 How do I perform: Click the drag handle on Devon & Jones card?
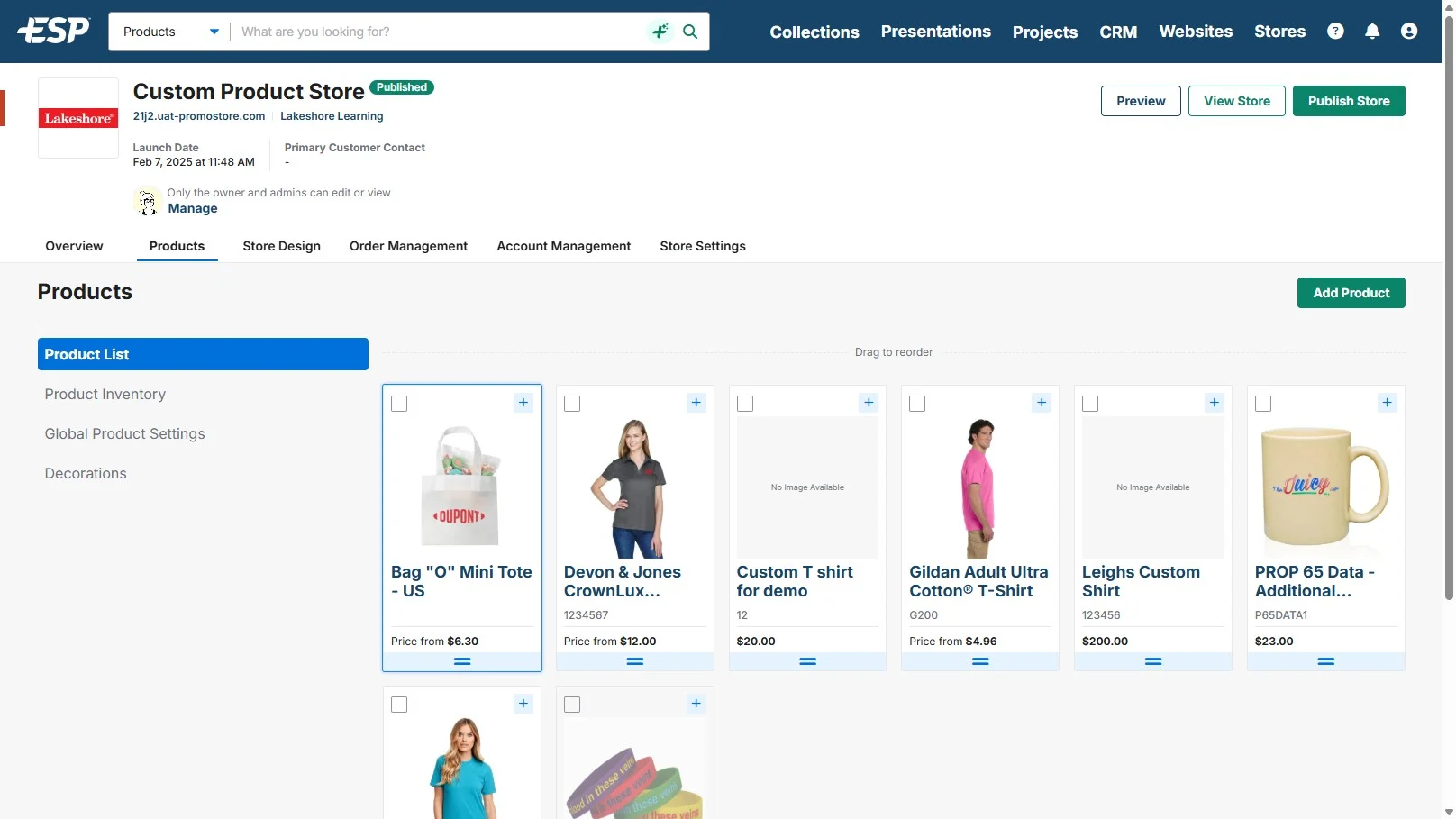[x=635, y=661]
